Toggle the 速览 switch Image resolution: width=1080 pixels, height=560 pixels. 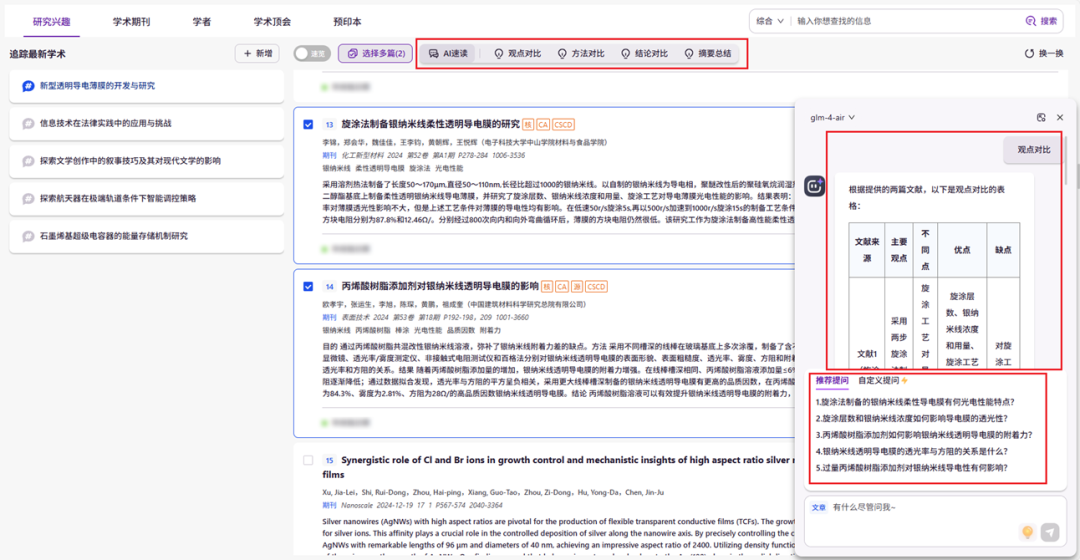(x=311, y=54)
